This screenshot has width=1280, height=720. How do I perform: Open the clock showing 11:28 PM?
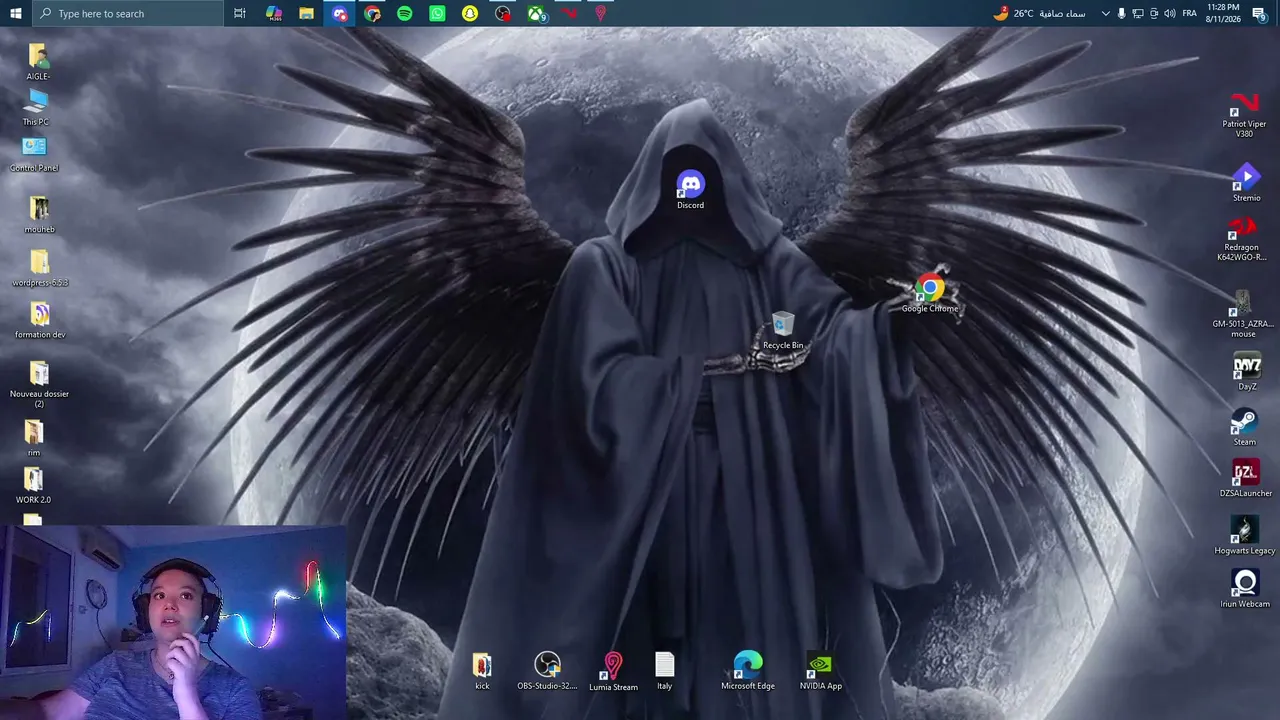(1223, 13)
